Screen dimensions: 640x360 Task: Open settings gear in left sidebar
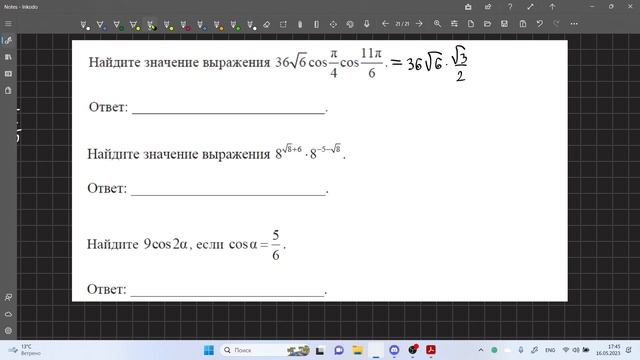tap(8, 331)
